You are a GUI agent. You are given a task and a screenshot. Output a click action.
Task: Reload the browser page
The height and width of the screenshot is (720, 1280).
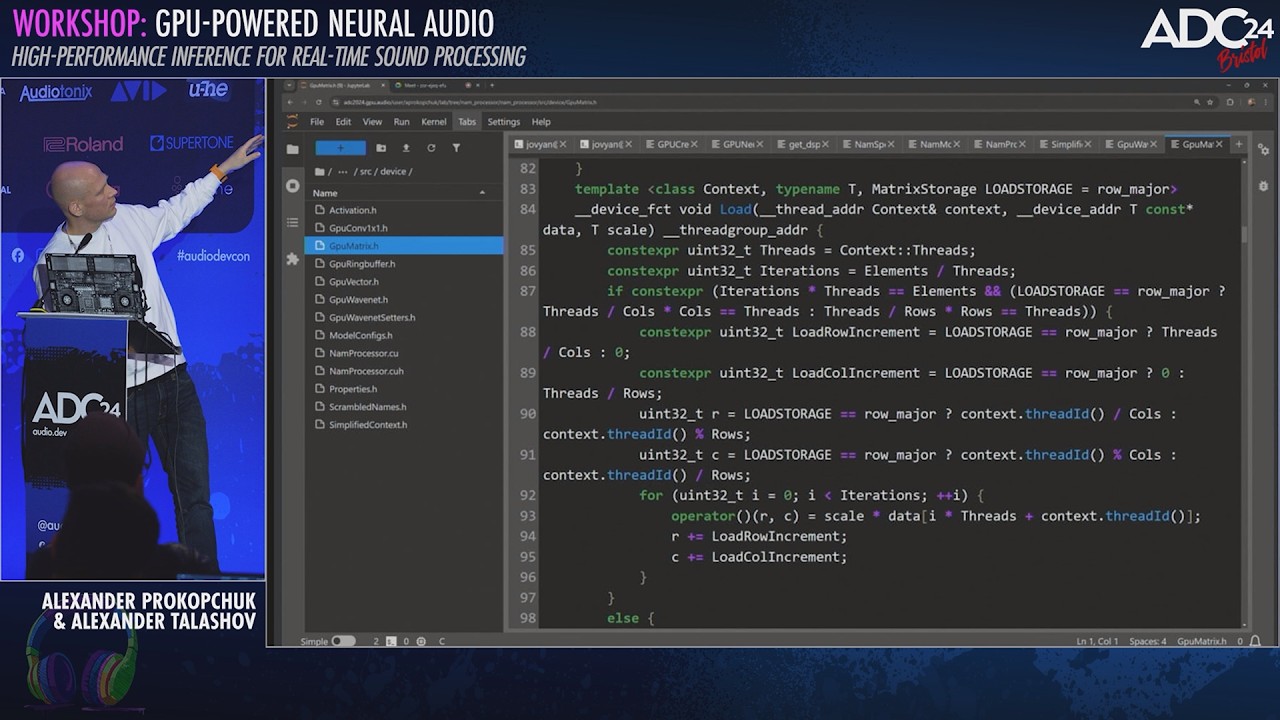pos(319,102)
